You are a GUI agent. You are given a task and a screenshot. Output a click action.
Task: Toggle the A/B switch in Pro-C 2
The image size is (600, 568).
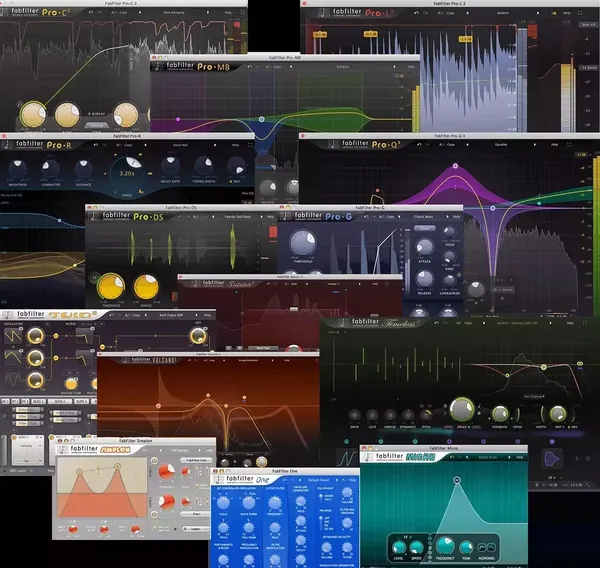pyautogui.click(x=113, y=13)
